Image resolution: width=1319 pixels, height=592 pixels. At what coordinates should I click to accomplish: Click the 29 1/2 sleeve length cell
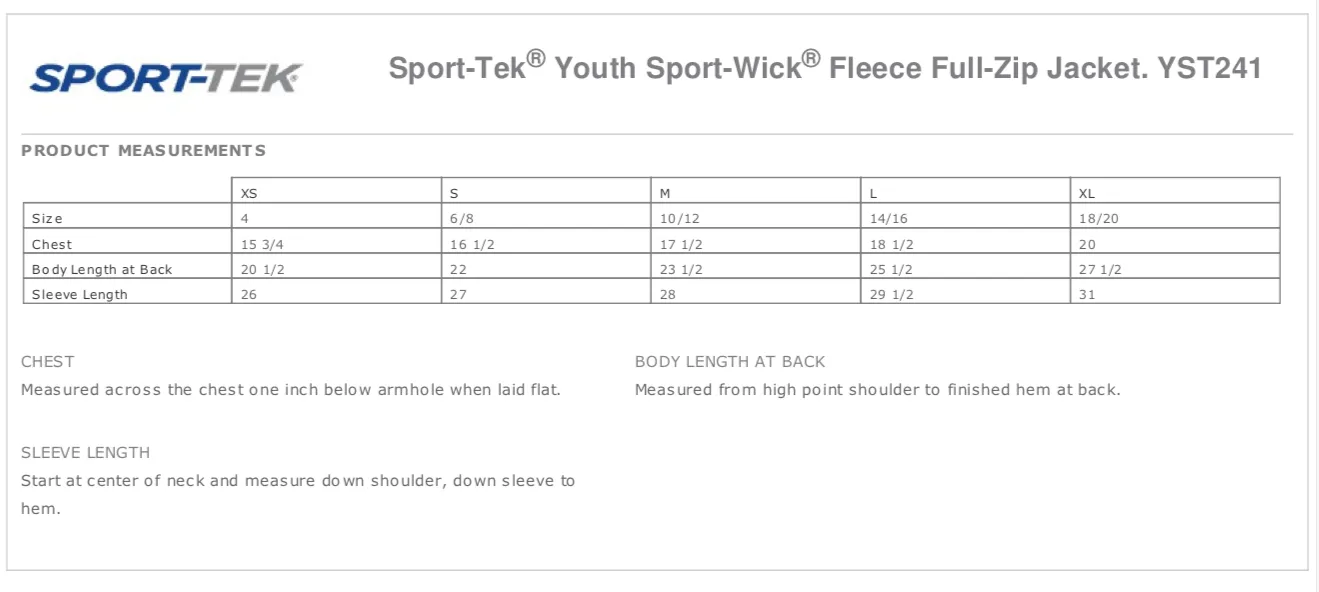pos(966,291)
